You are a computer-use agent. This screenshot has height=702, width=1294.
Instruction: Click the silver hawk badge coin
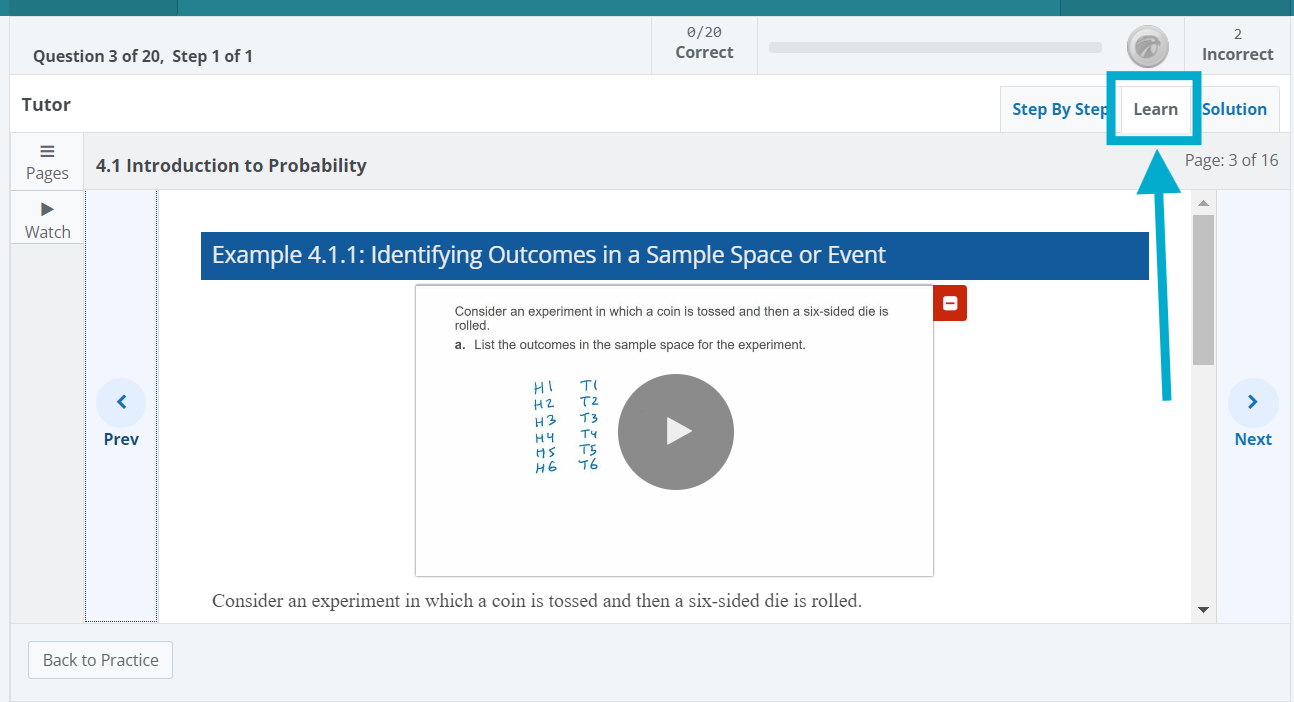point(1147,46)
